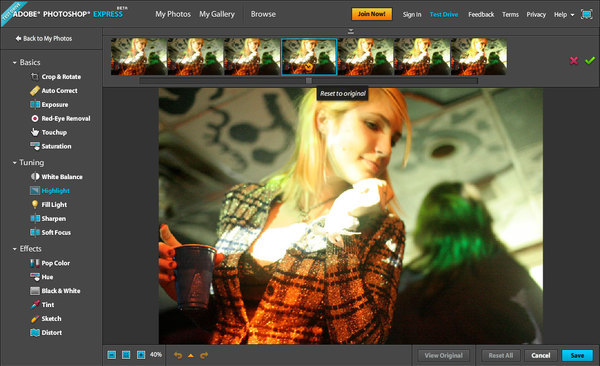Click the orange up-arrow icon

191,356
